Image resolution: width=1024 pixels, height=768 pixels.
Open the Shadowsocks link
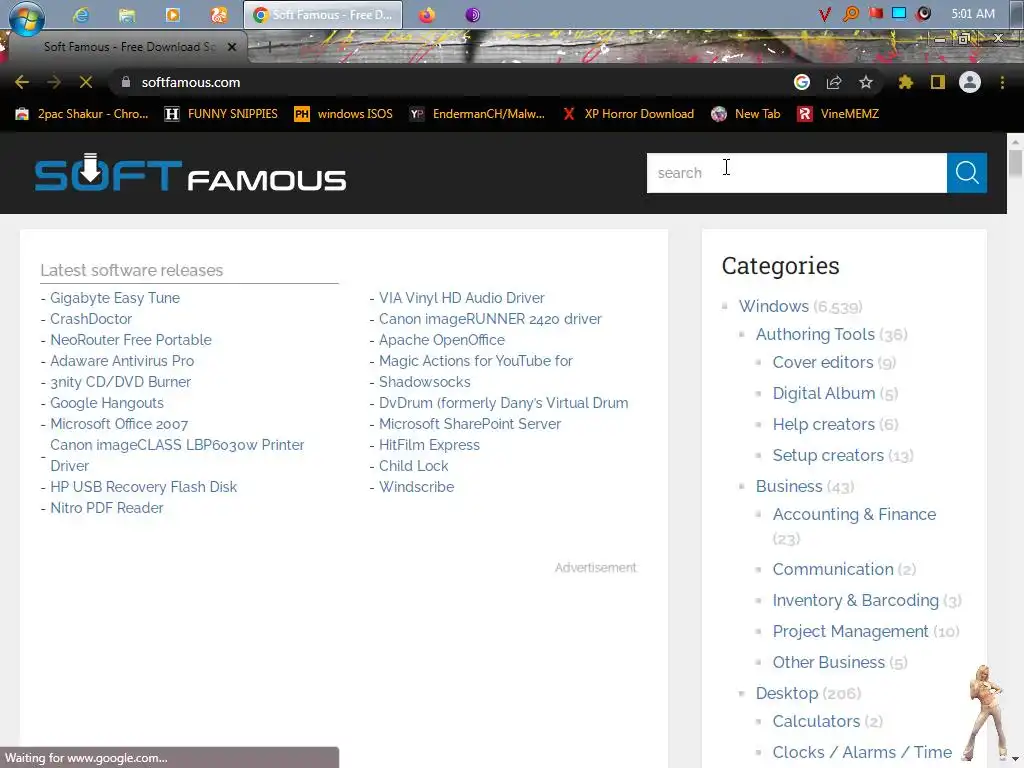pos(424,382)
